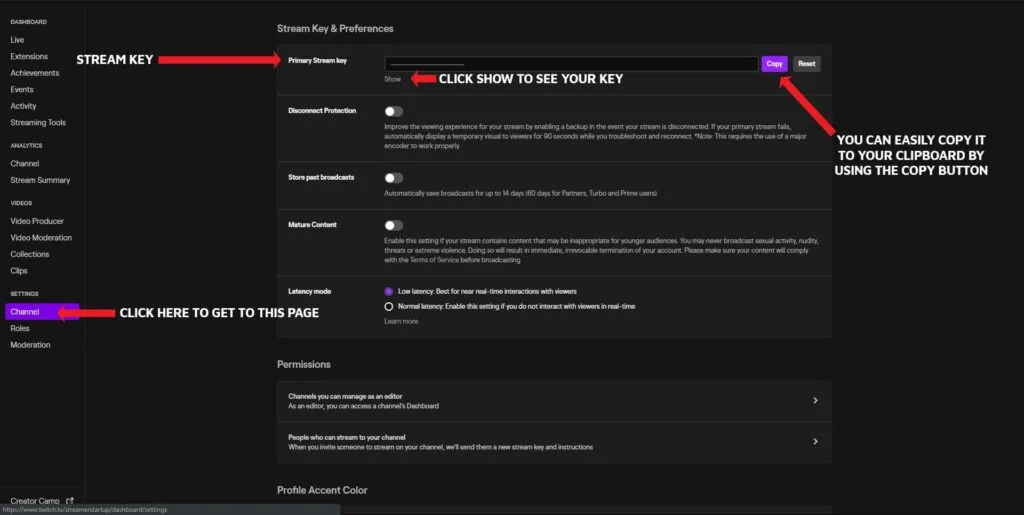Open Video Producer in sidebar
The height and width of the screenshot is (515, 1024).
pyautogui.click(x=37, y=221)
